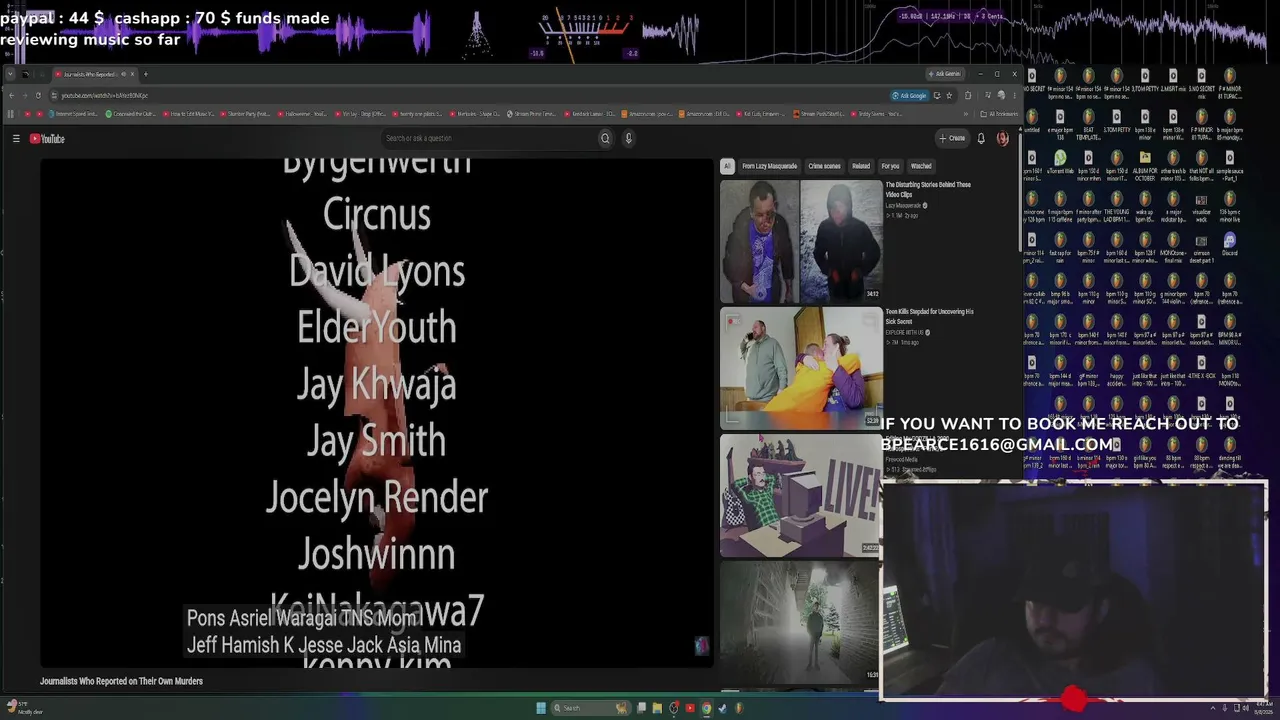Open the LIVE cartoon video thumbnail
1280x720 pixels.
(801, 495)
